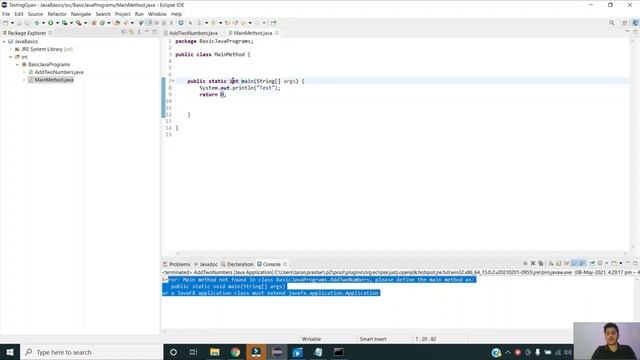
Task: Click the Pin Console icon
Action: tap(592, 263)
